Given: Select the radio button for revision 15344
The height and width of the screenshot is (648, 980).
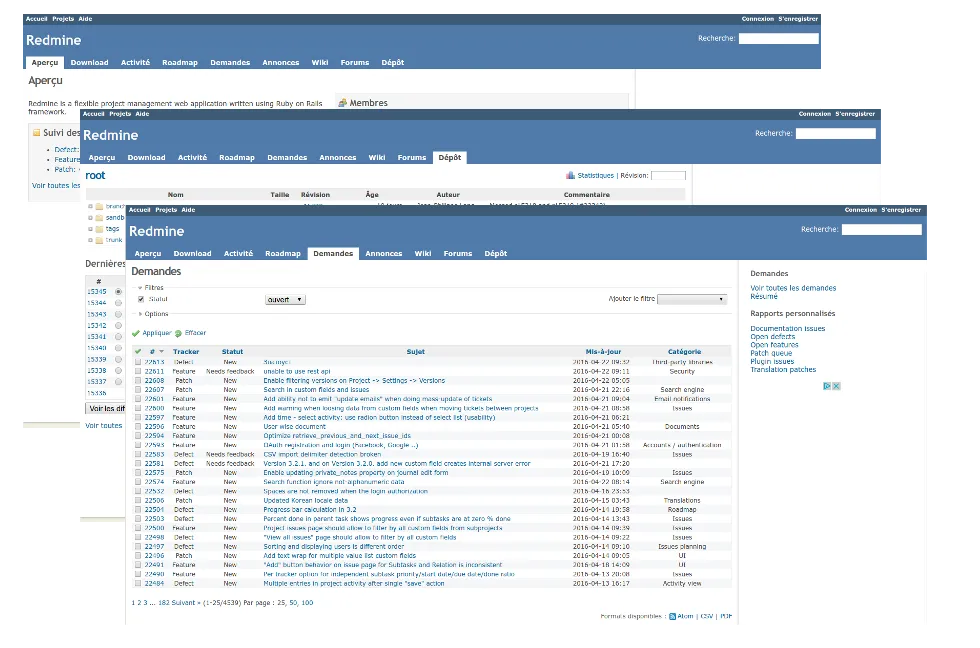Looking at the screenshot, I should [118, 303].
